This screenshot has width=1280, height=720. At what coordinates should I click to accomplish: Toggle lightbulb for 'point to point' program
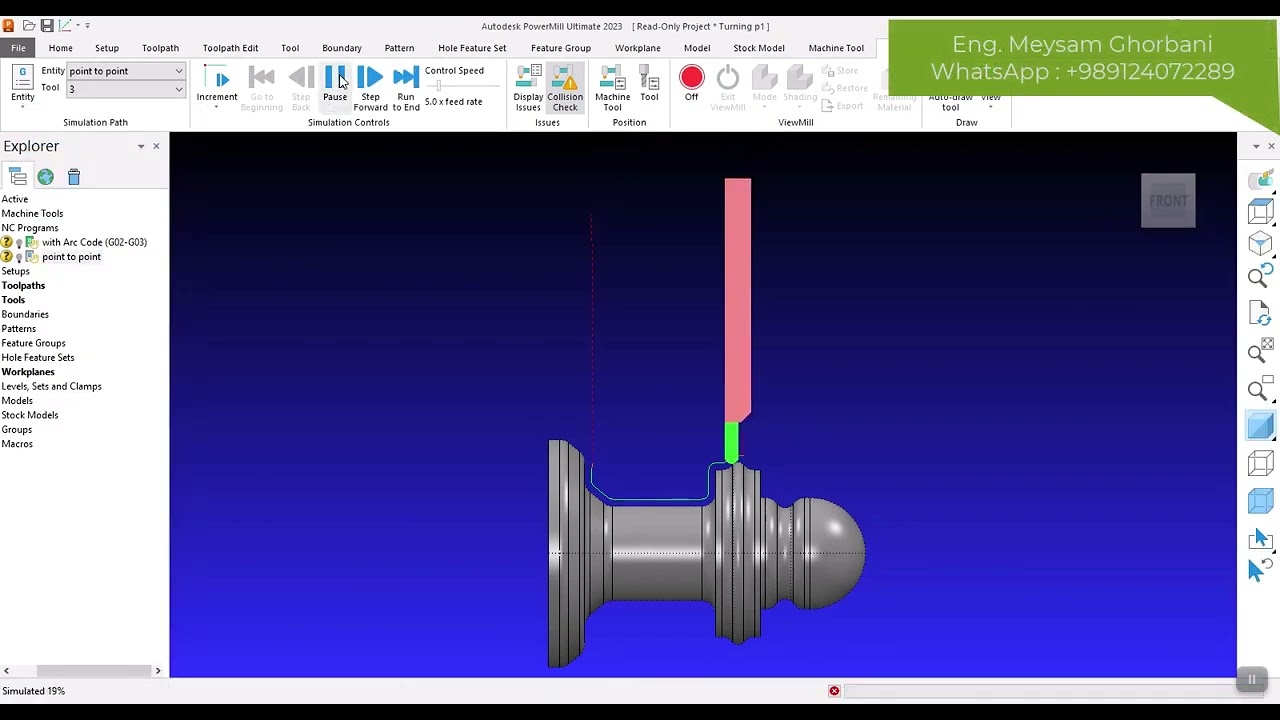tap(19, 257)
